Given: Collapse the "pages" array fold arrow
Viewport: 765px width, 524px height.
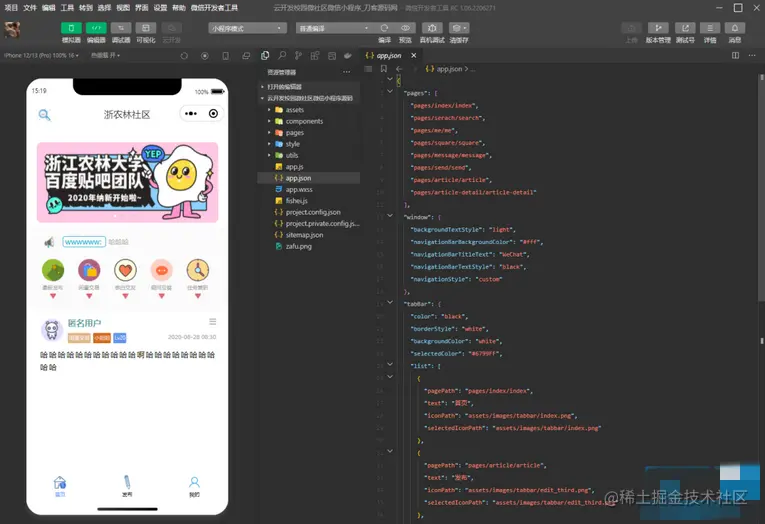Looking at the screenshot, I should 390,91.
